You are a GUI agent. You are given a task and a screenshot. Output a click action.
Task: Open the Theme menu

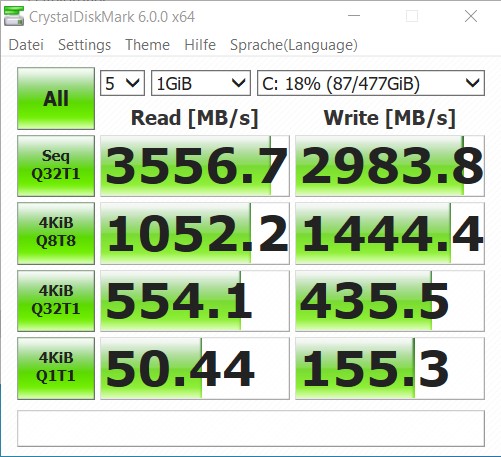147,45
